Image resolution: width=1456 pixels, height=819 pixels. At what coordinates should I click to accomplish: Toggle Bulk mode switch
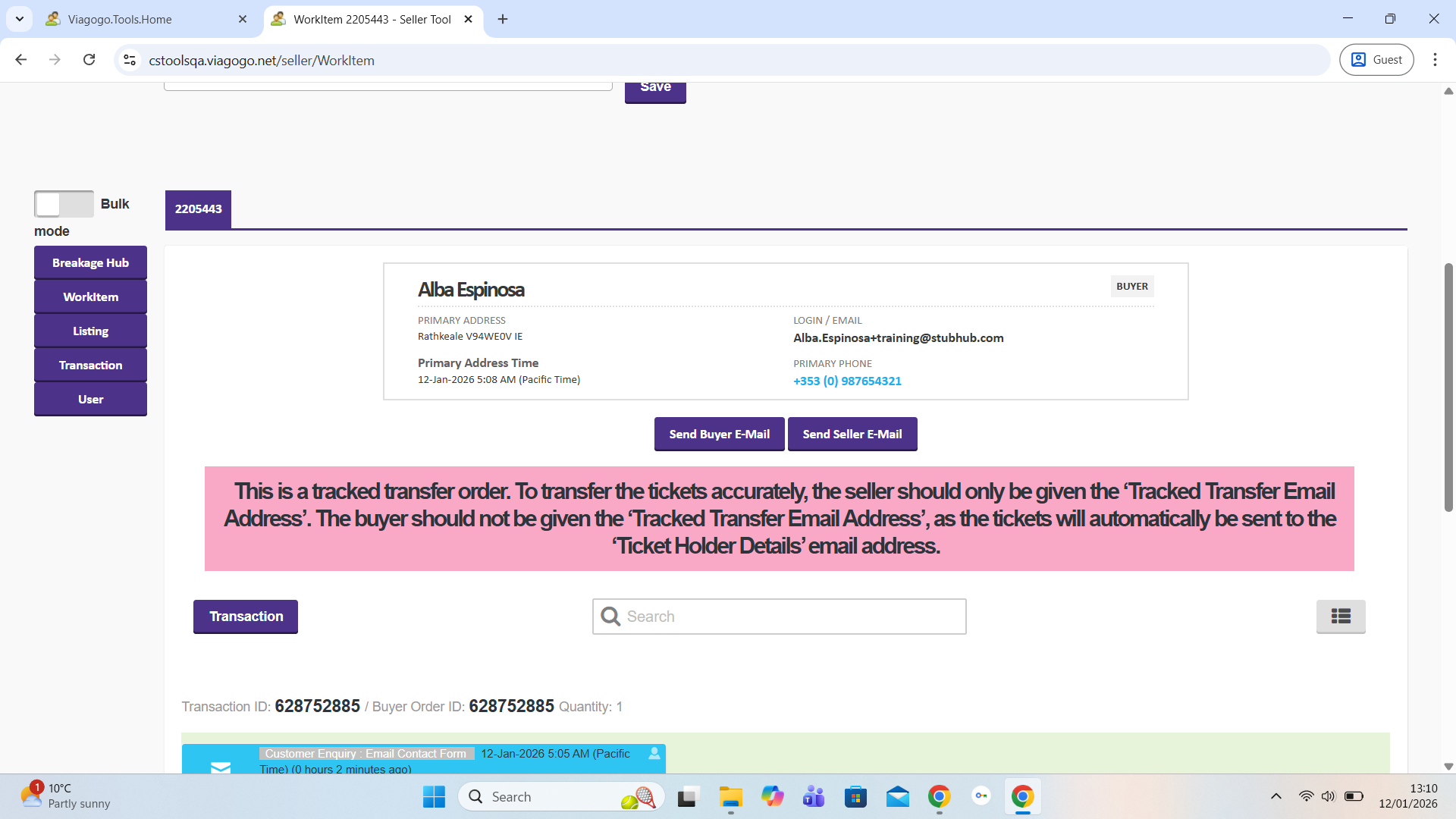click(x=64, y=204)
